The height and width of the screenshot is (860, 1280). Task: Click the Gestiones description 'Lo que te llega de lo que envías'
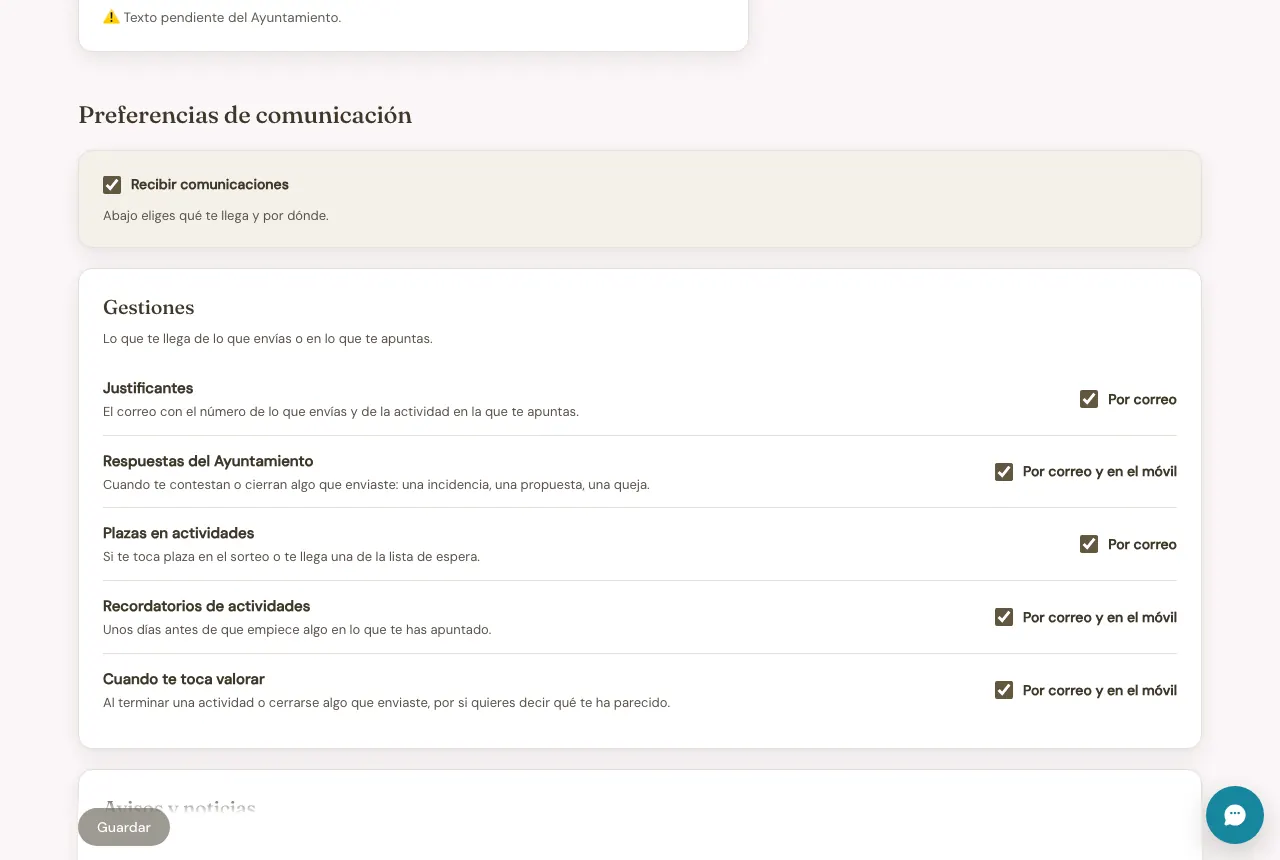point(268,339)
